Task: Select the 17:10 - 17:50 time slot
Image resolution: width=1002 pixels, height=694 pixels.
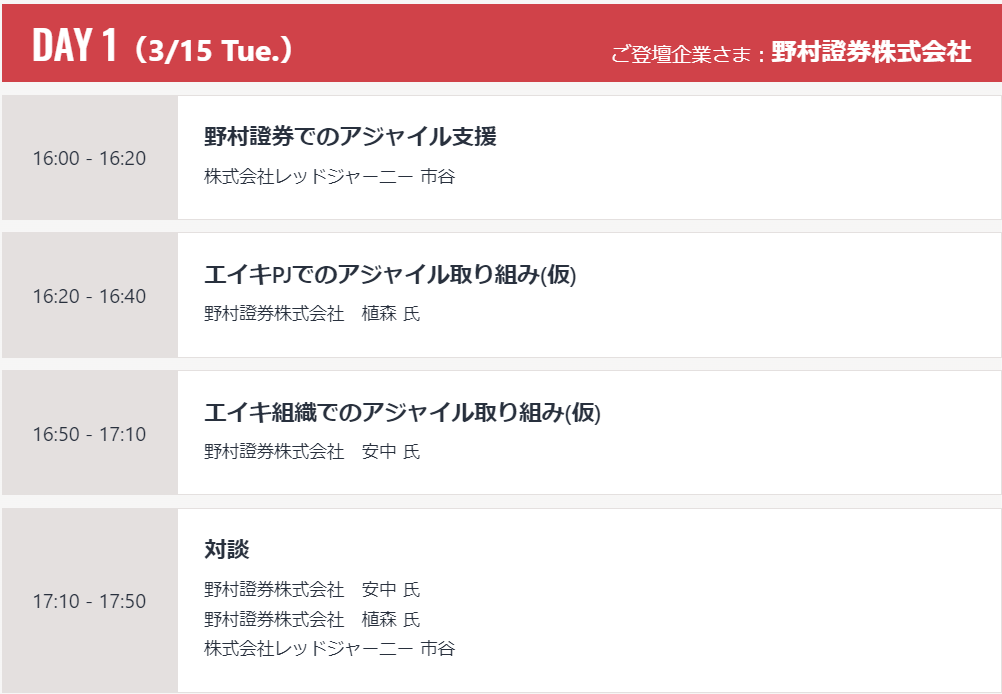Action: click(89, 601)
